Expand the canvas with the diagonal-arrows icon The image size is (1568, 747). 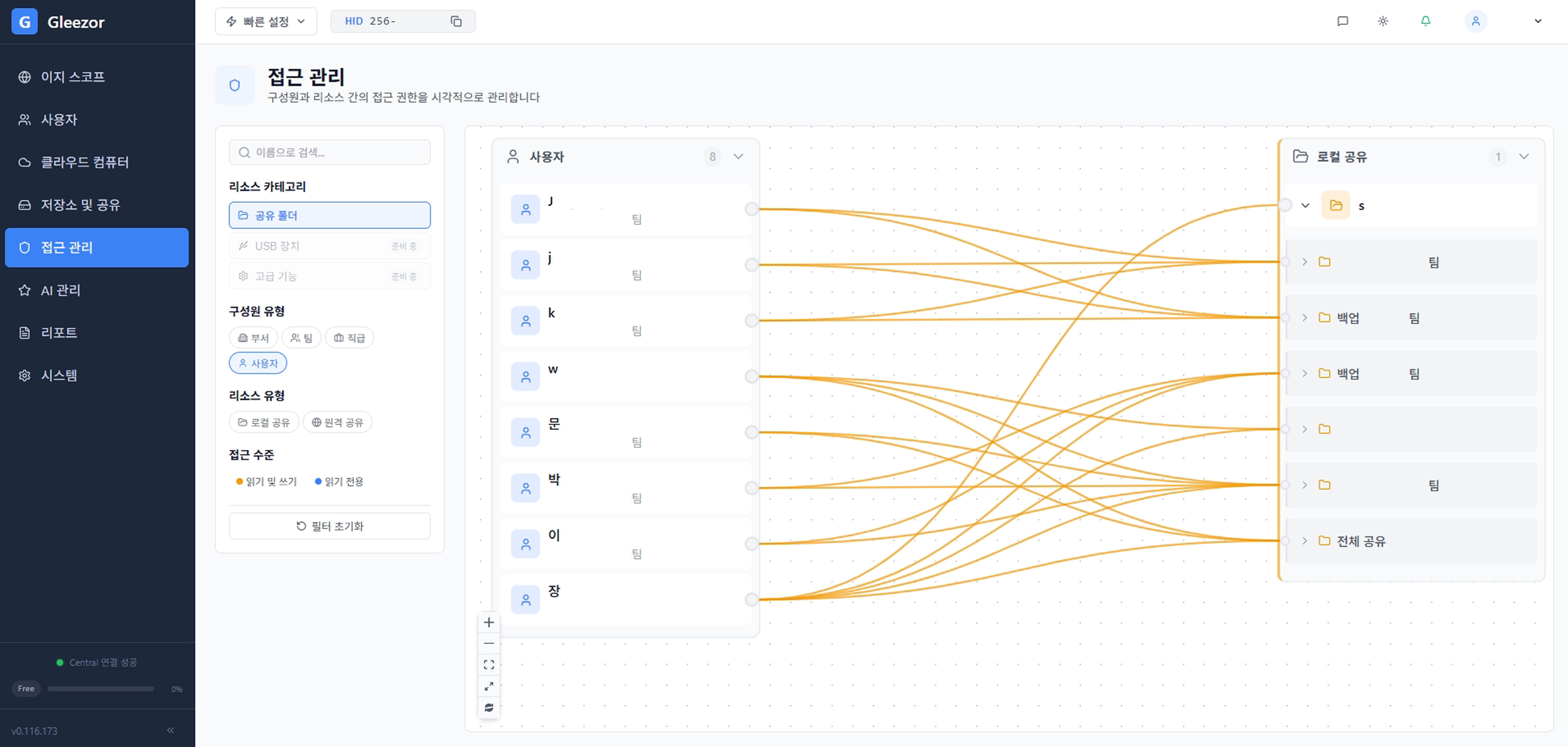(x=489, y=686)
